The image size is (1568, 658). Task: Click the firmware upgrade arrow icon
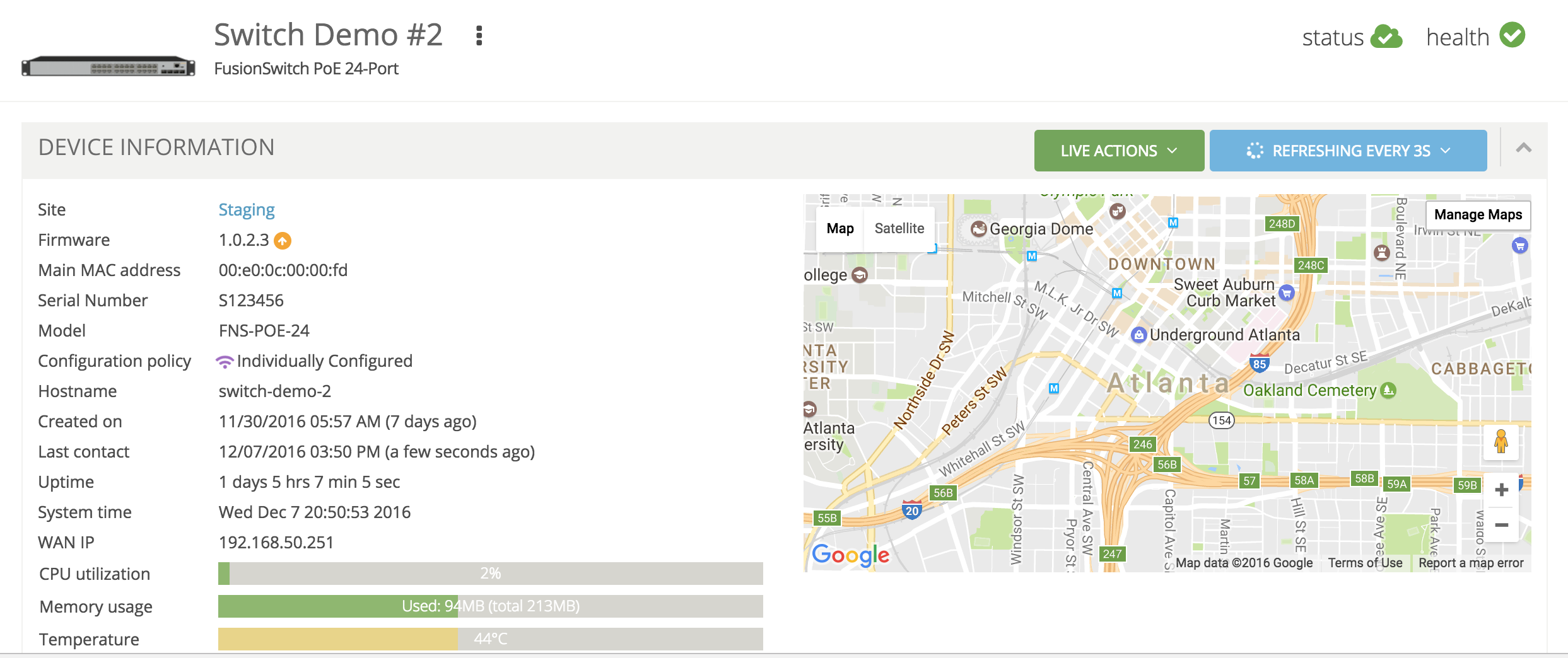(x=283, y=240)
